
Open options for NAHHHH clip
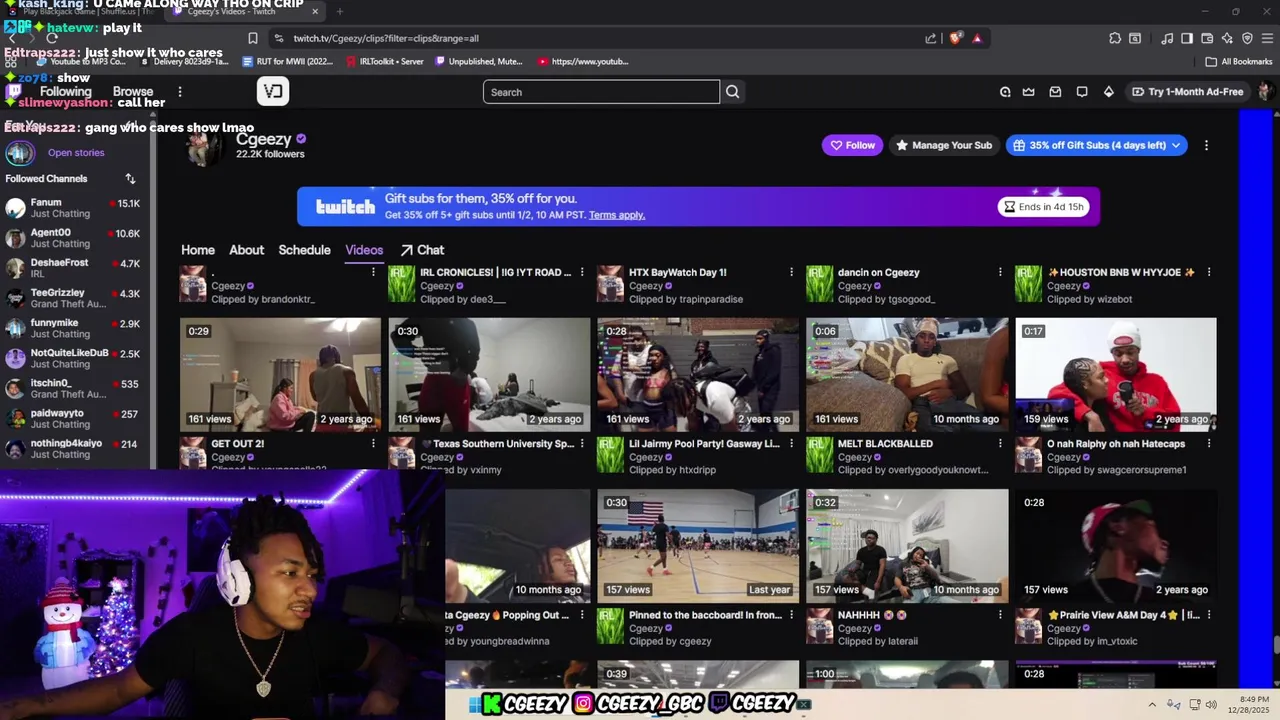(x=1000, y=615)
